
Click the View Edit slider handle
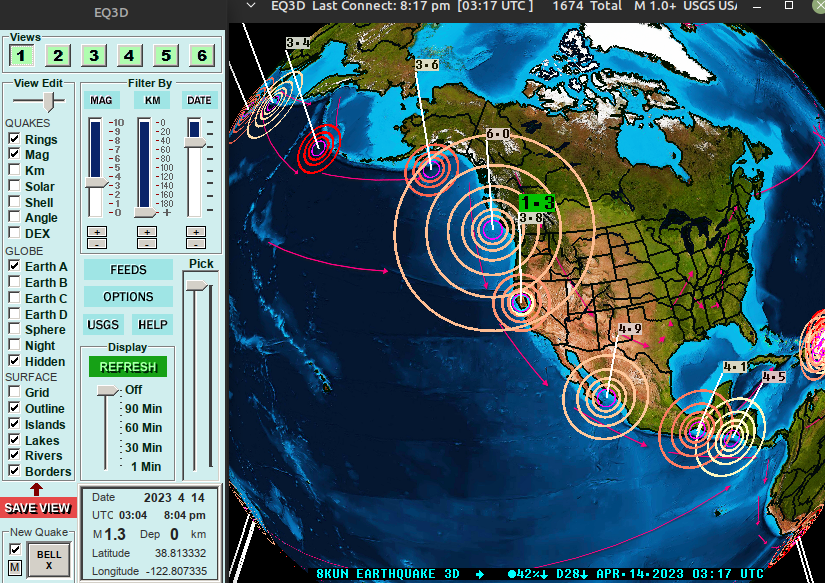48,102
